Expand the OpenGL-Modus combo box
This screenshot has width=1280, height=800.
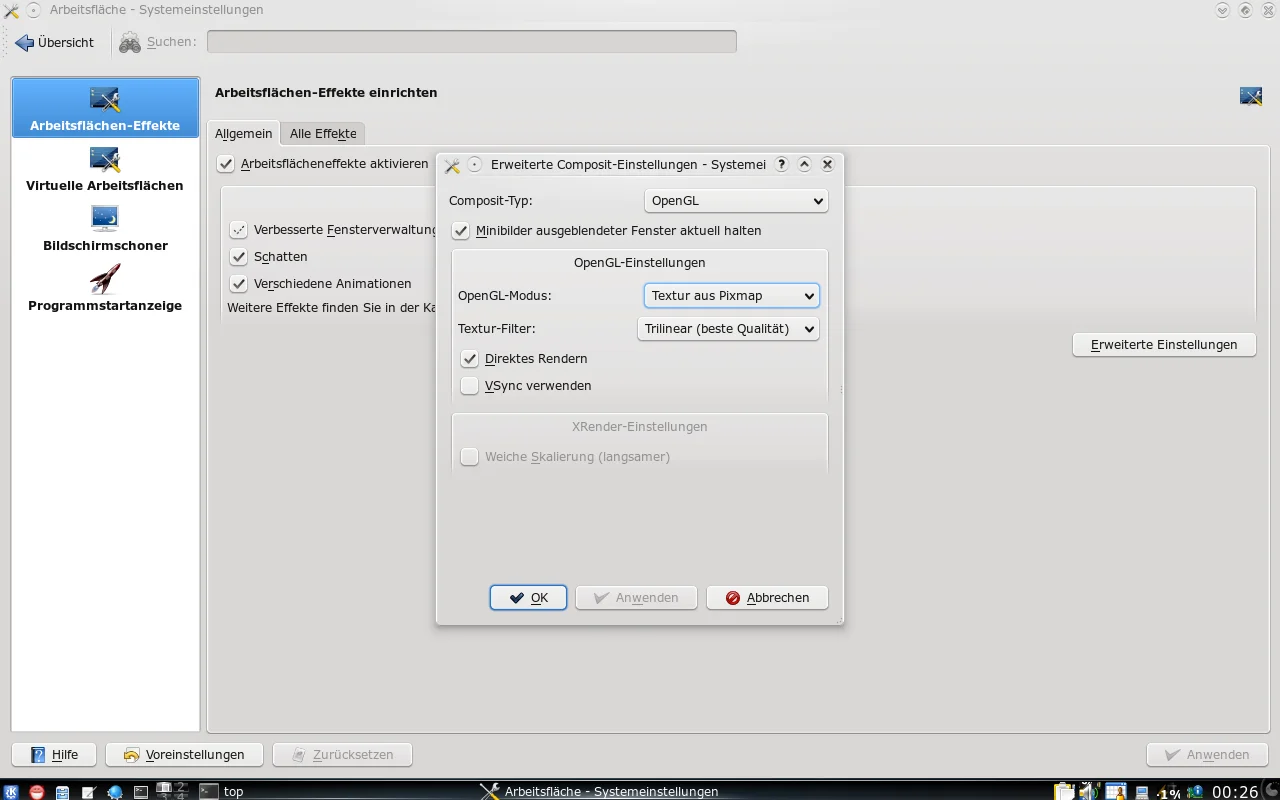pos(731,296)
